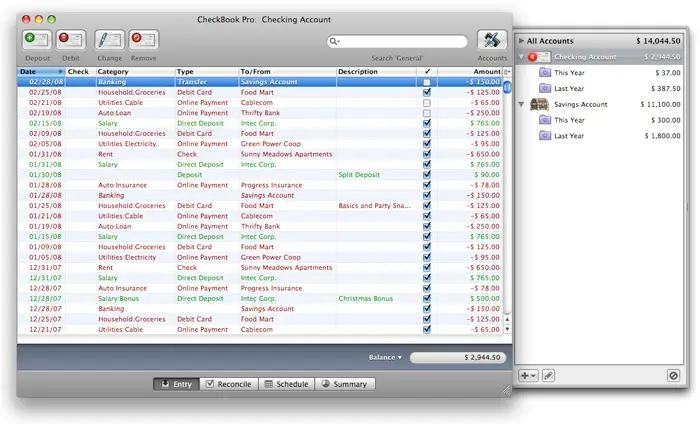
Task: Click the This Year folder icon under Savings
Action: (x=545, y=120)
